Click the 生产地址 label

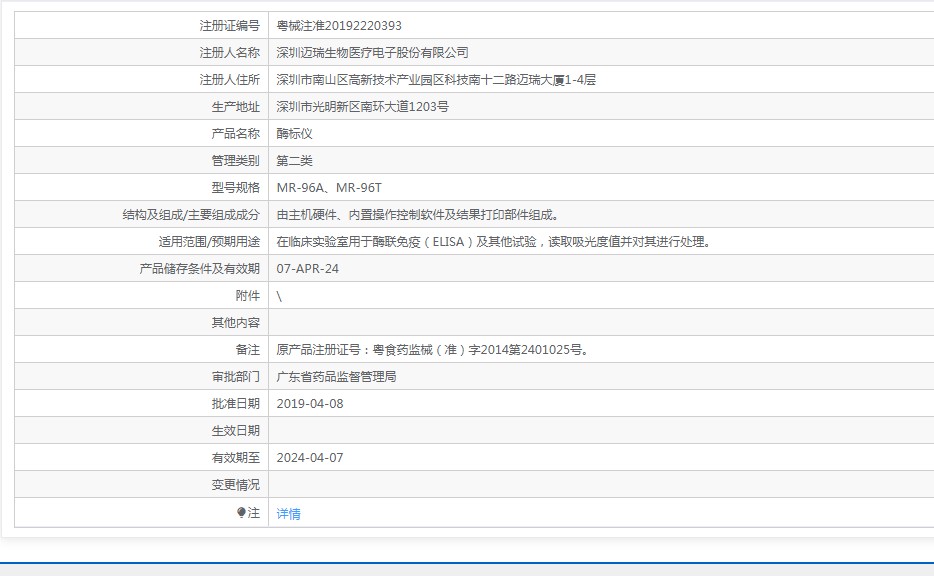click(x=235, y=107)
